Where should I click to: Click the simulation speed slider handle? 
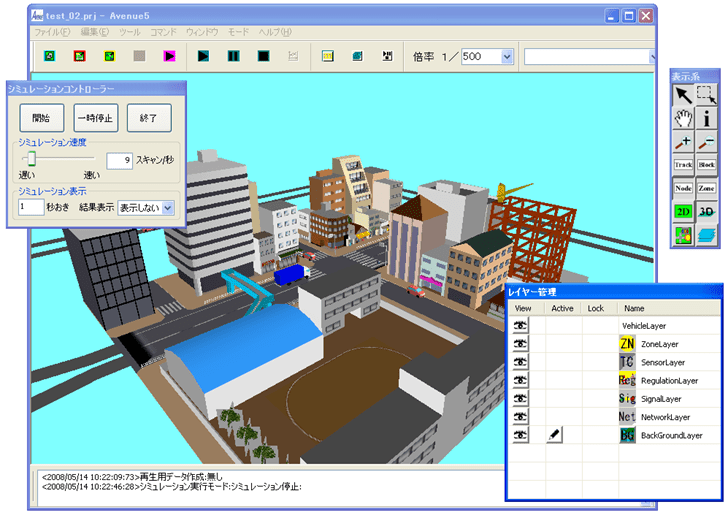pos(32,158)
